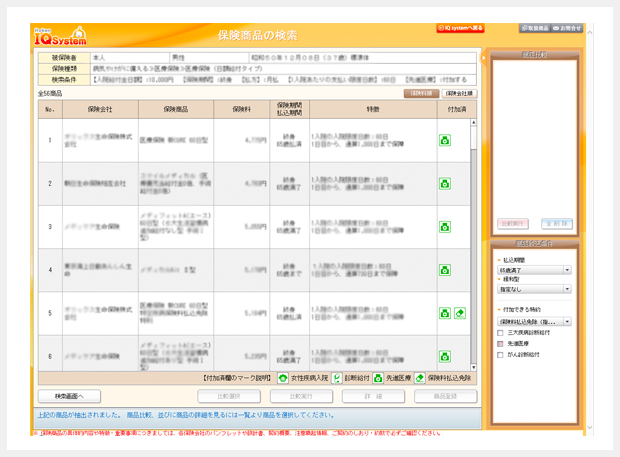
Task: Sort by 保険料順 tab
Action: click(x=419, y=93)
